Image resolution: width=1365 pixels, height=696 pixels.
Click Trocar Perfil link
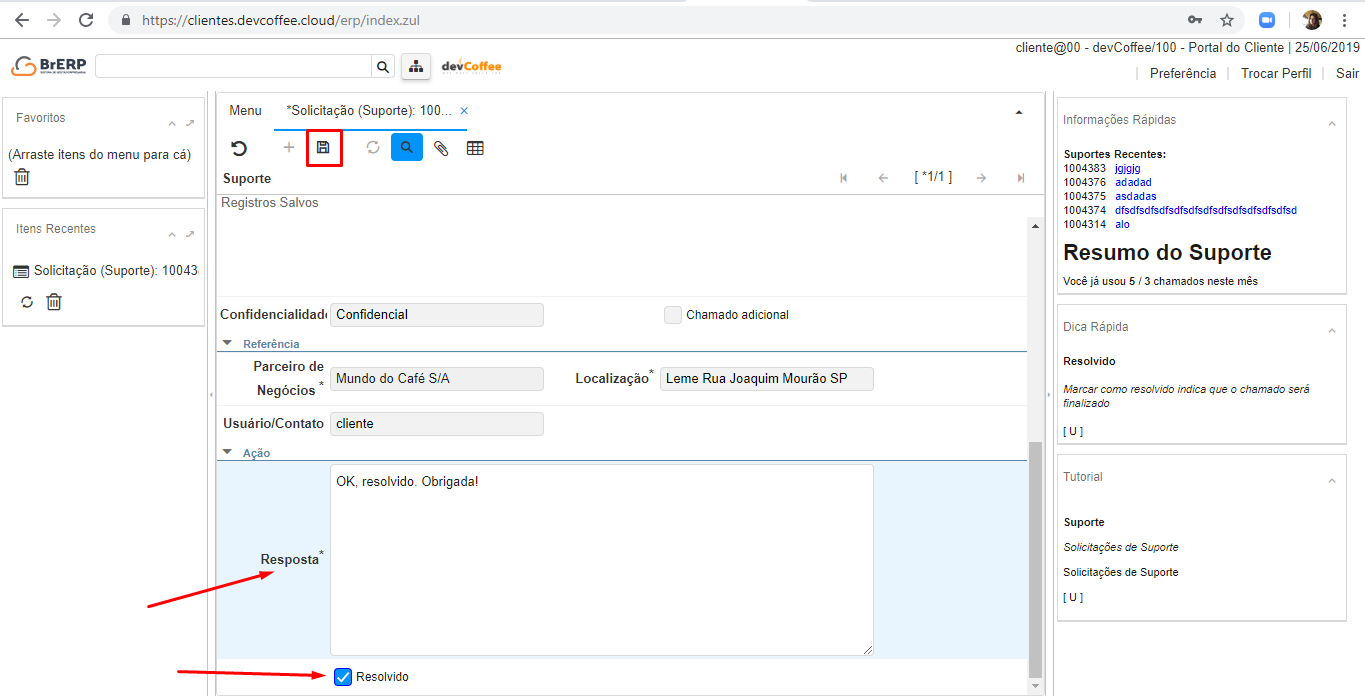click(x=1275, y=73)
